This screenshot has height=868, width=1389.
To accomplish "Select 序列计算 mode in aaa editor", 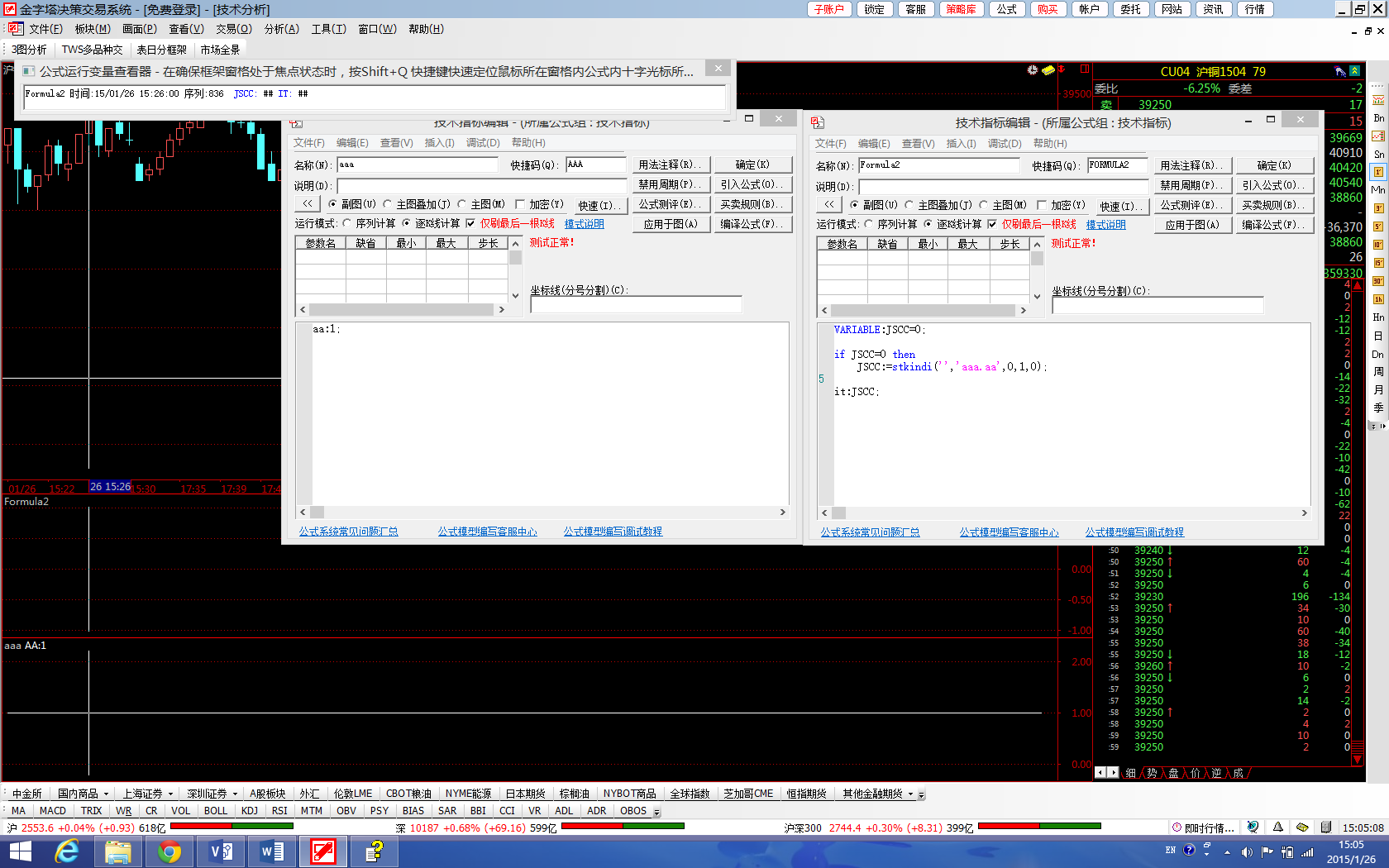I will coord(347,223).
